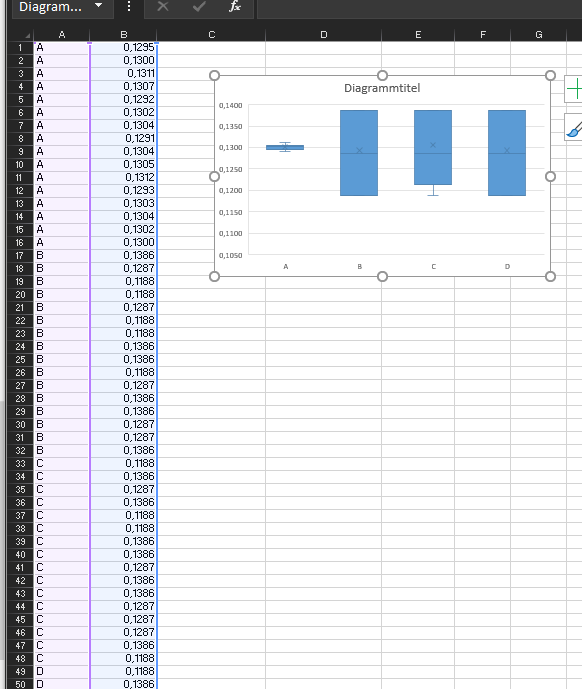Select column G header

click(x=539, y=35)
